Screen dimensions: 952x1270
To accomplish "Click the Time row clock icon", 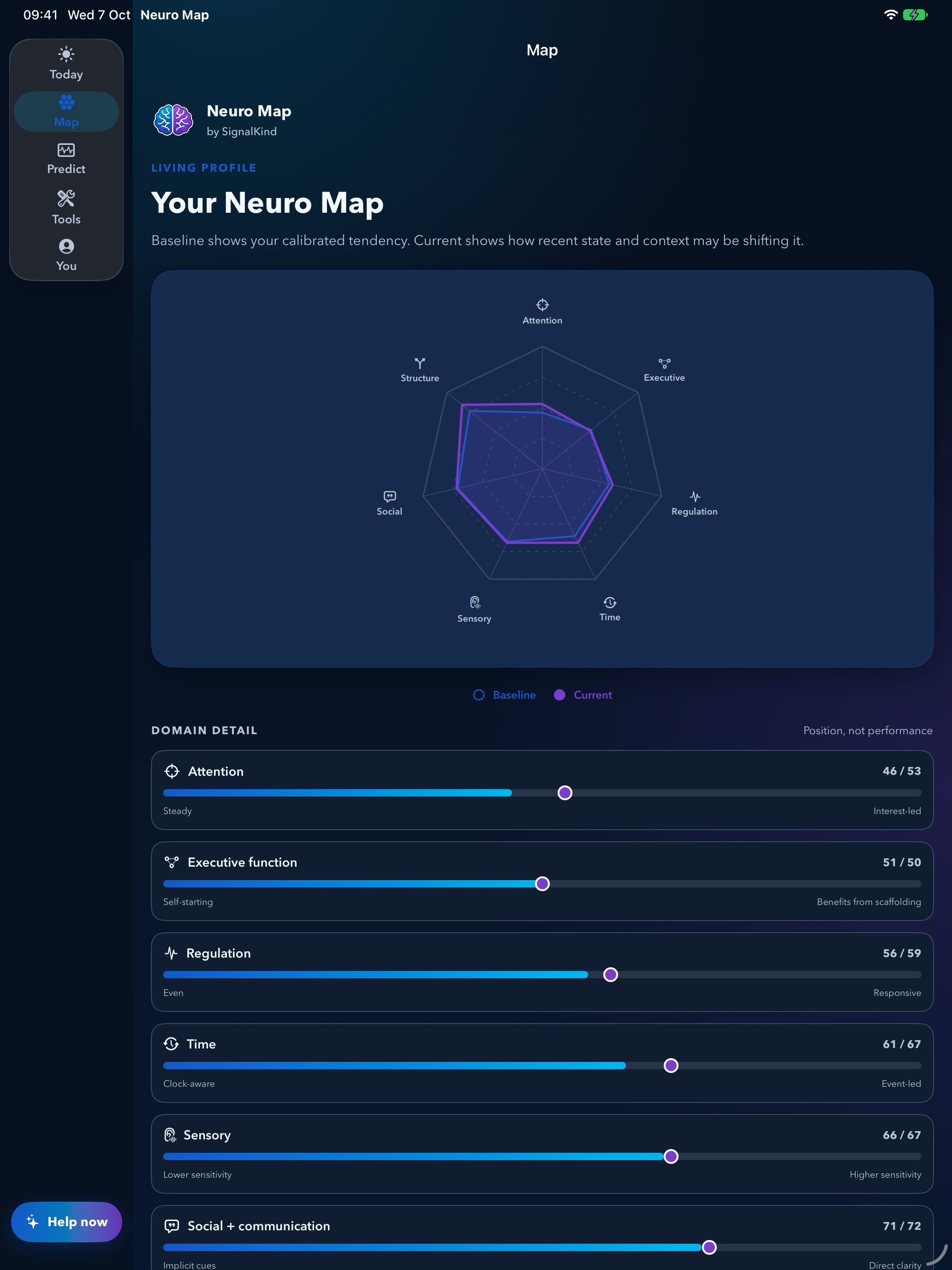I will click(x=171, y=1044).
